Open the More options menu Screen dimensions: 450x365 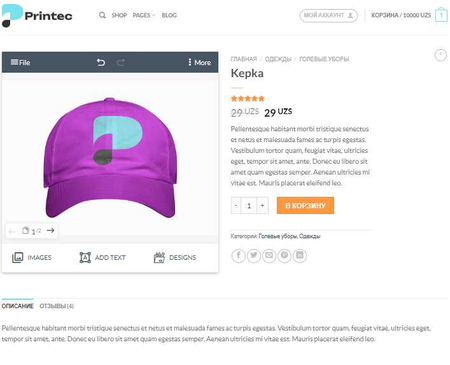(199, 62)
